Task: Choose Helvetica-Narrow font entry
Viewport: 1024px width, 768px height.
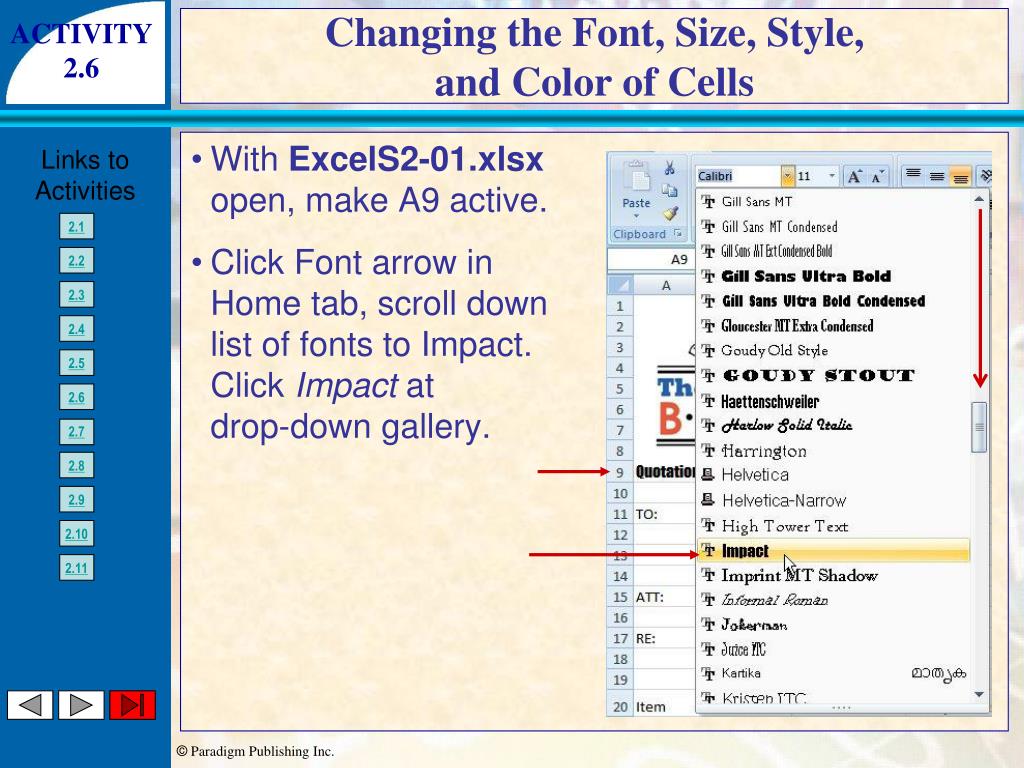Action: (x=834, y=501)
